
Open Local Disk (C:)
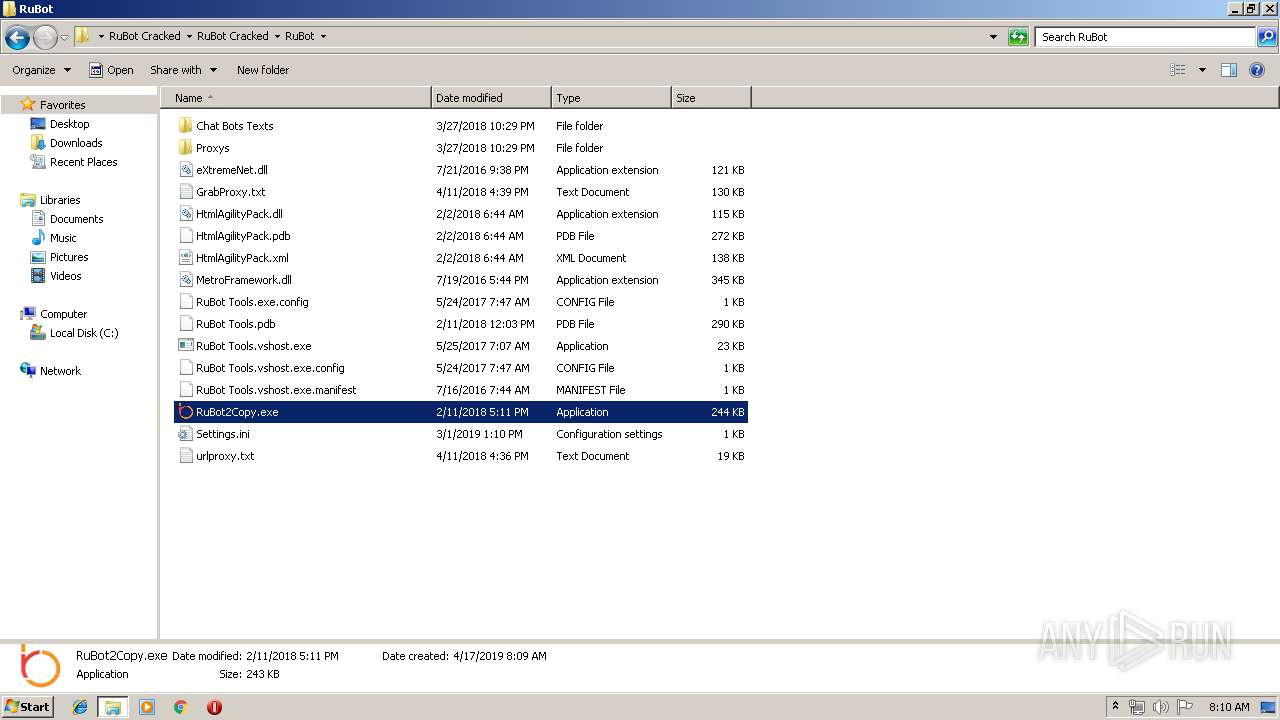(84, 333)
